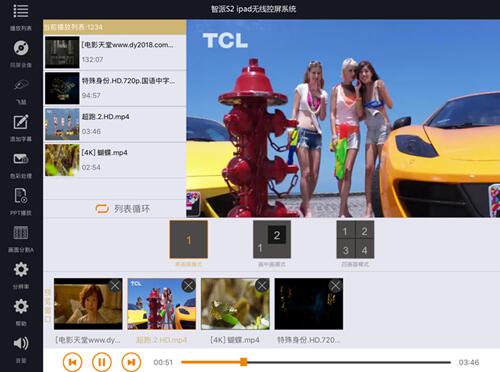Toggle the list loop playback mode
500x372 pixels.
[123, 209]
